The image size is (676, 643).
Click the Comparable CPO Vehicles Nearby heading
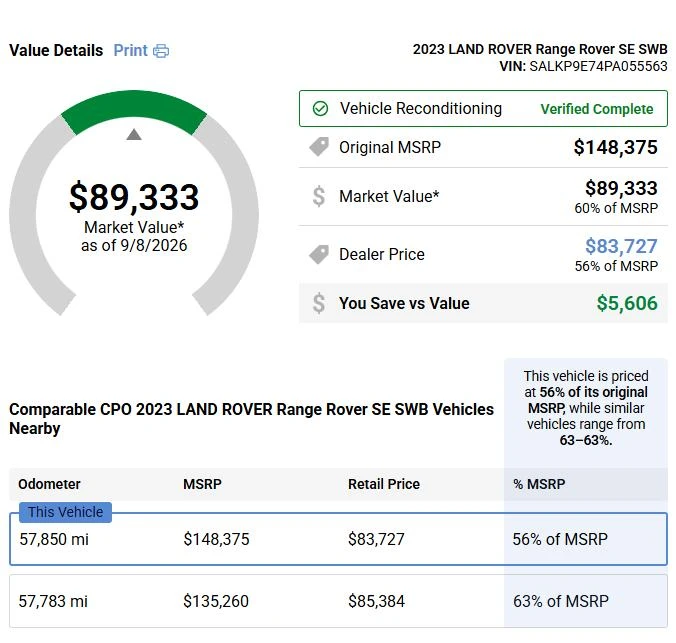pyautogui.click(x=251, y=419)
